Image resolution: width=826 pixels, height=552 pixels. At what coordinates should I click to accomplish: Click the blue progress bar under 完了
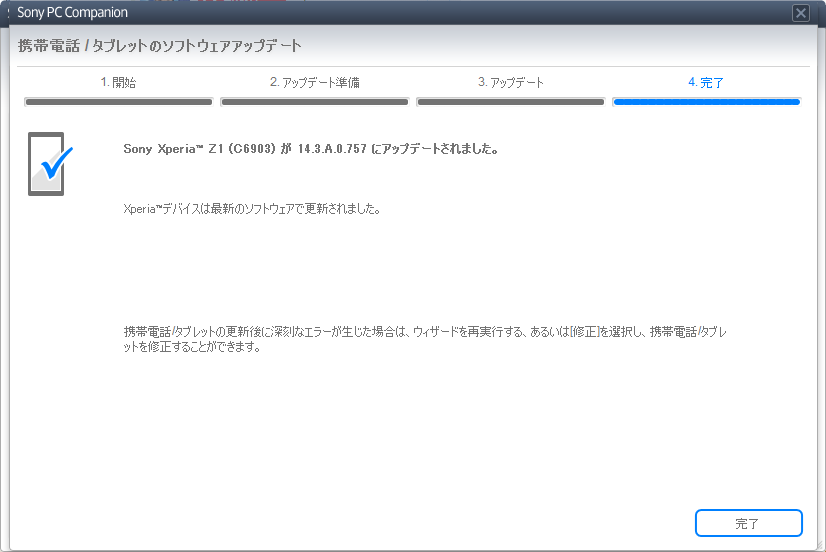point(707,102)
